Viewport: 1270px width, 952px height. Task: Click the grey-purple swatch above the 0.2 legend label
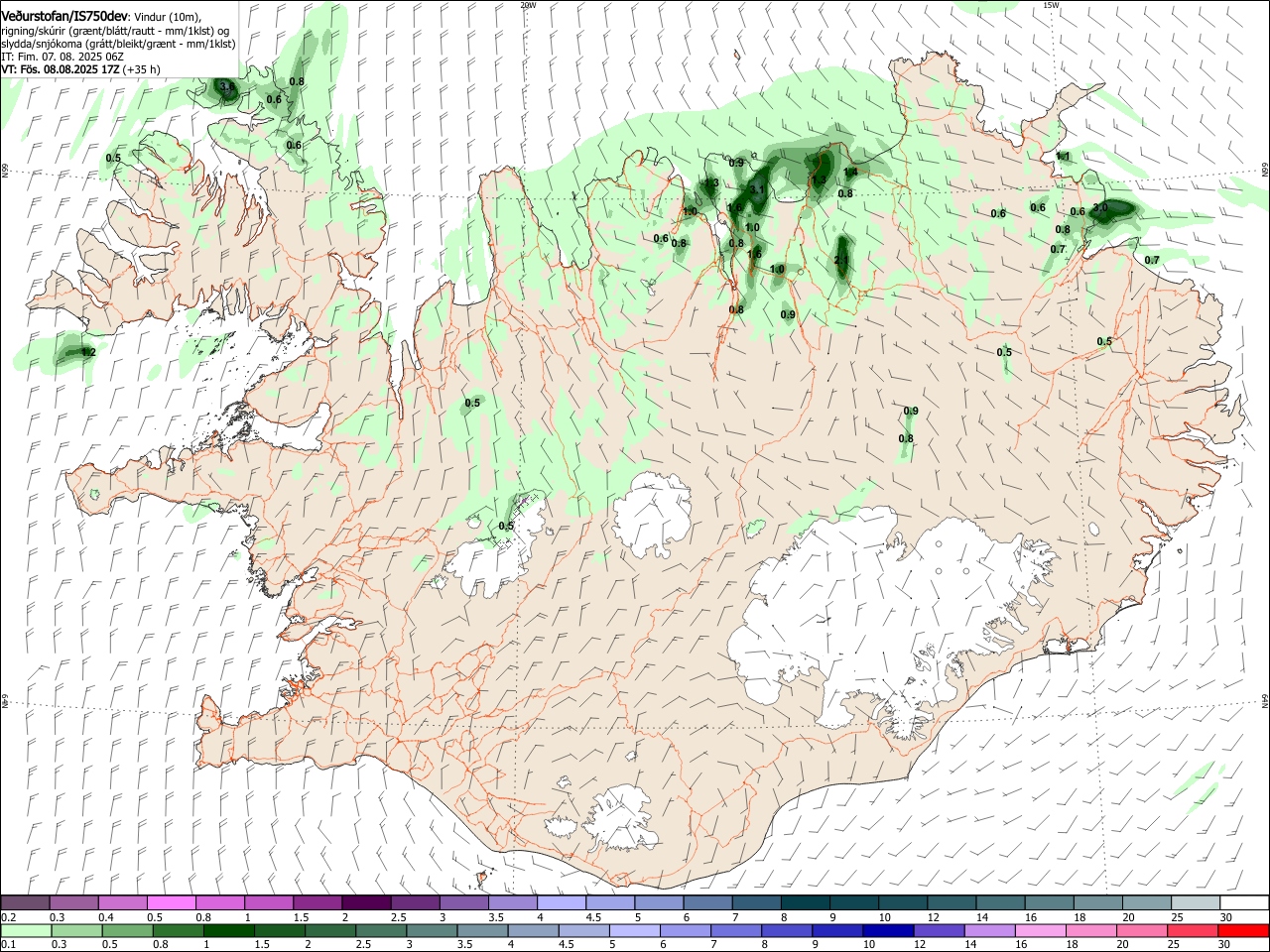point(26,902)
